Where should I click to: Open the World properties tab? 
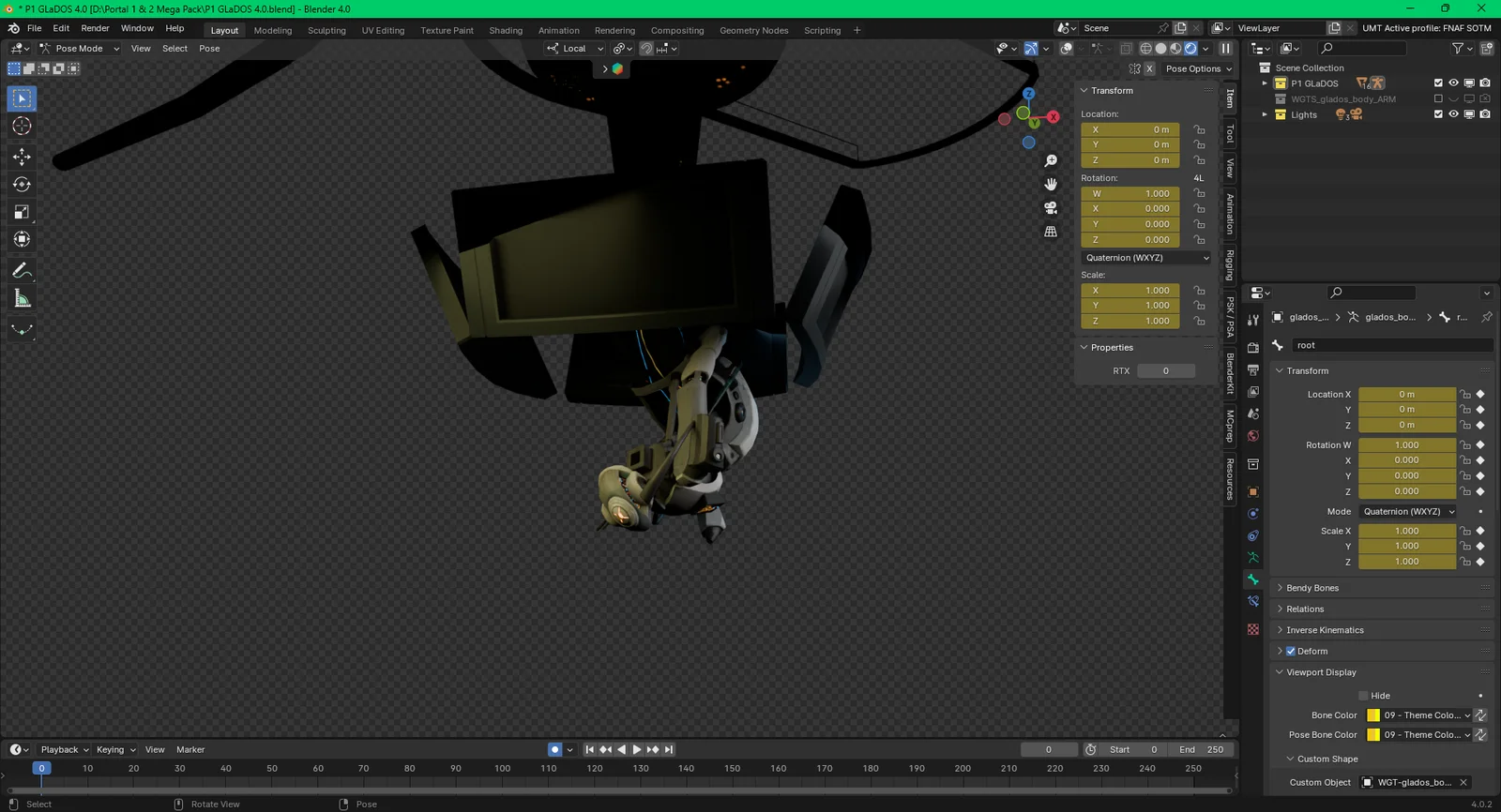[x=1252, y=436]
